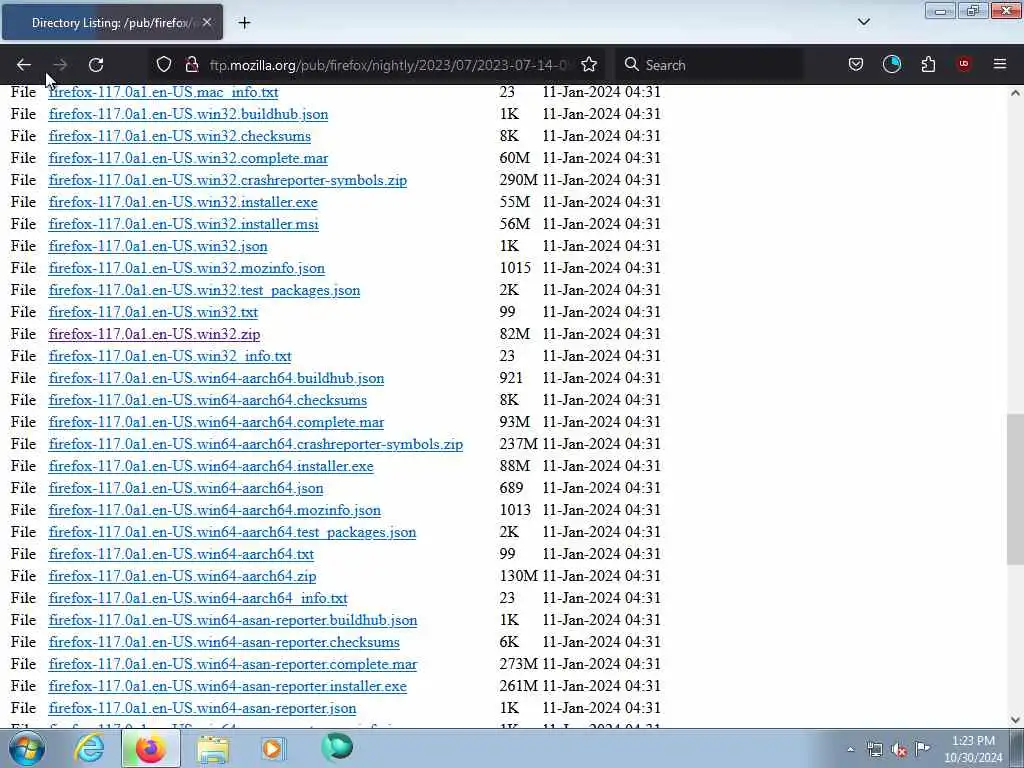Open the win32_info.txt link

click(x=170, y=356)
